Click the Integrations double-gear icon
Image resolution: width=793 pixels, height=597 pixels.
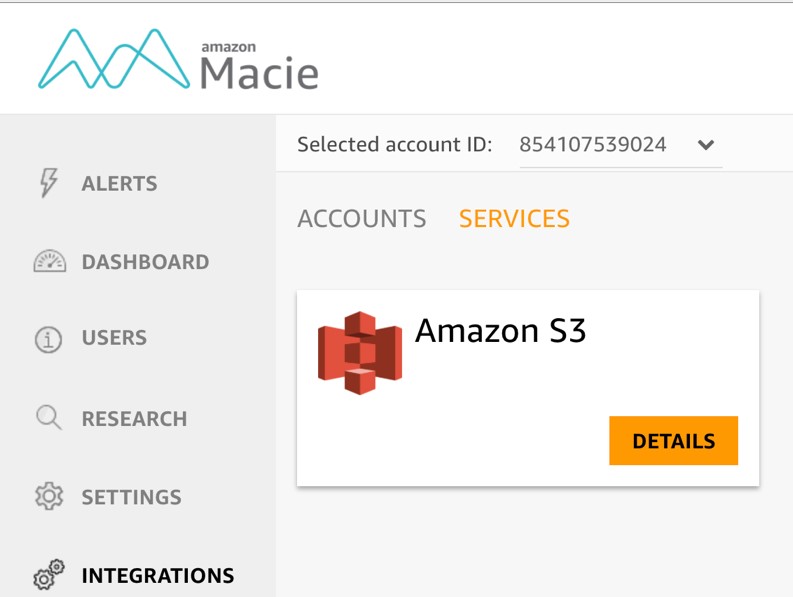(49, 575)
